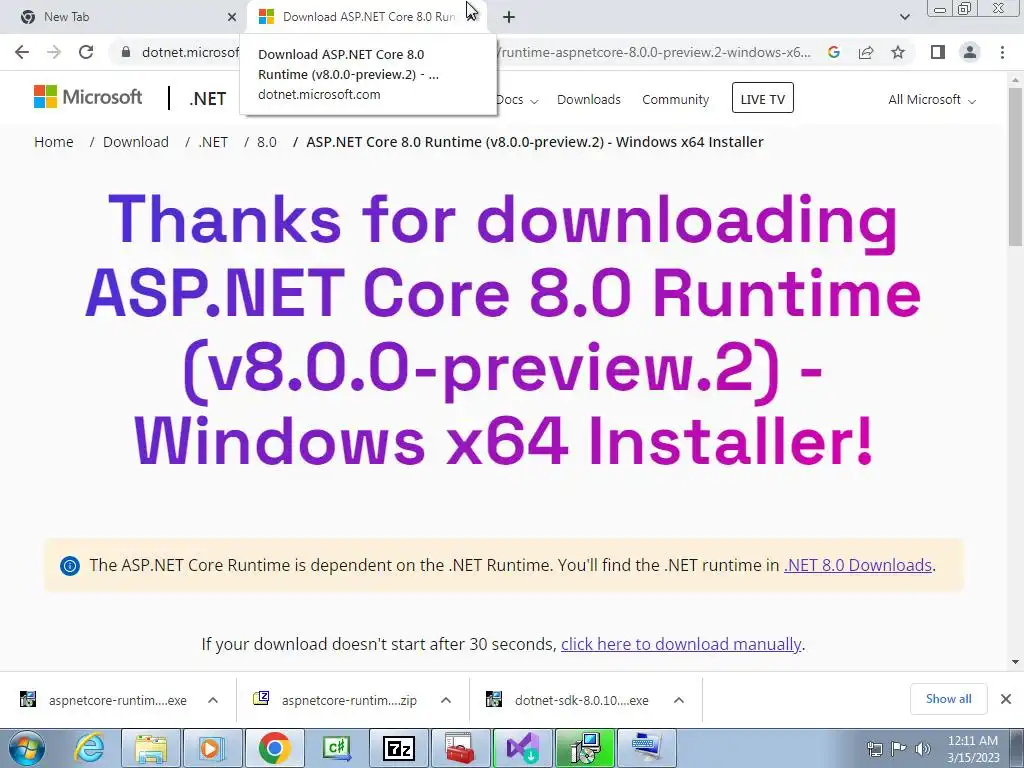
Task: Open the Community menu item
Action: tap(675, 99)
